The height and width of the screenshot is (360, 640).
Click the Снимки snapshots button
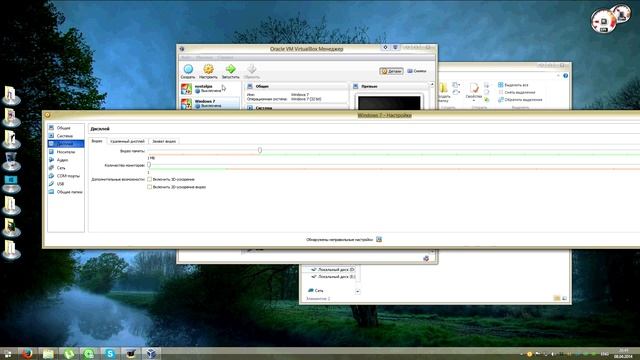pyautogui.click(x=417, y=71)
